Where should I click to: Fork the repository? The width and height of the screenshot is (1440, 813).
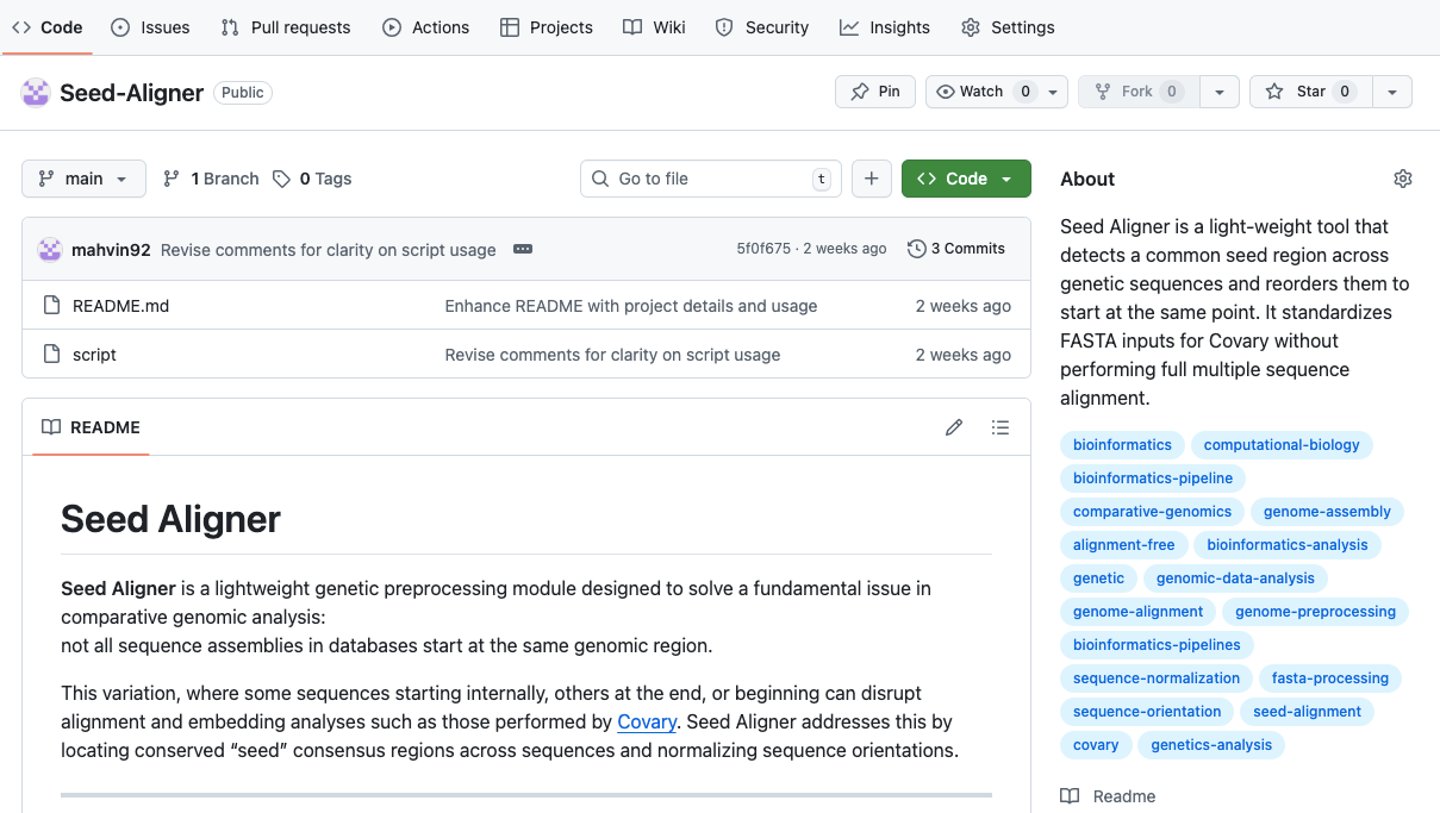(1139, 91)
